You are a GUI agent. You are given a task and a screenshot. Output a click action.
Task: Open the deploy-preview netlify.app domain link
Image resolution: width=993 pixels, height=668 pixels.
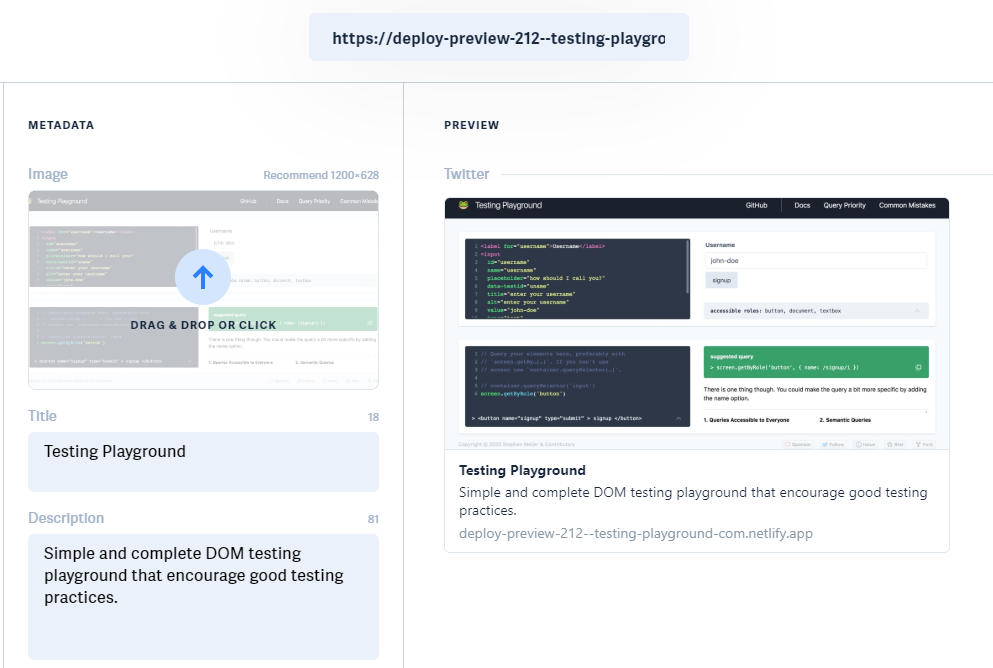coord(635,533)
